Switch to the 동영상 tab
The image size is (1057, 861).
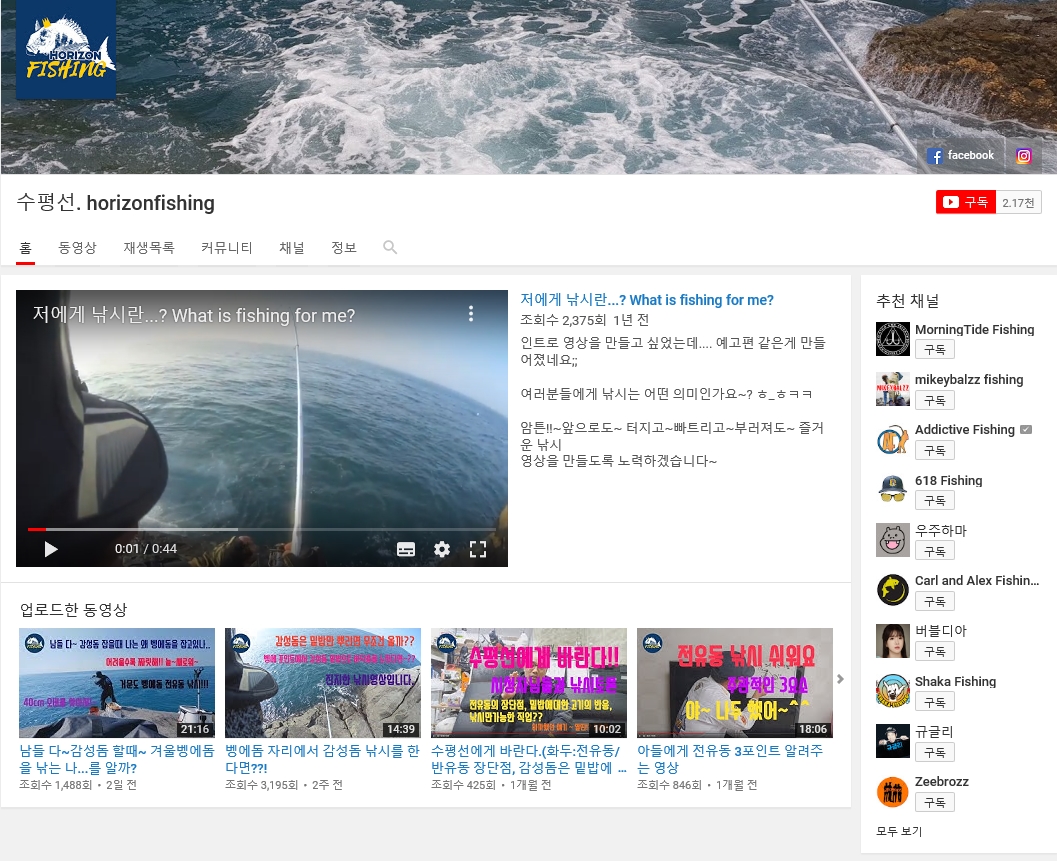(77, 248)
